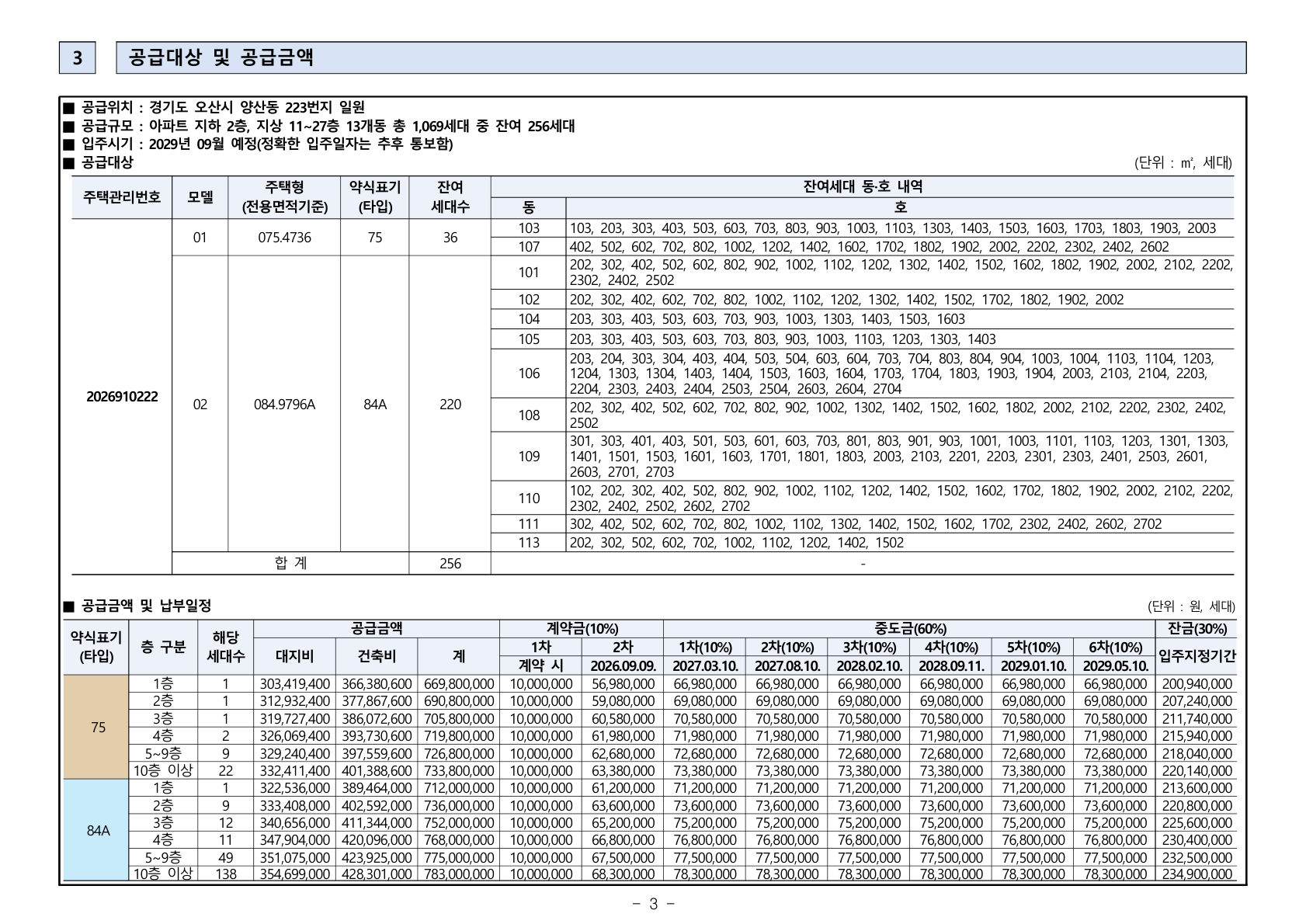Click the total price 726,800,000
This screenshot has height=924, width=1306.
[x=459, y=754]
